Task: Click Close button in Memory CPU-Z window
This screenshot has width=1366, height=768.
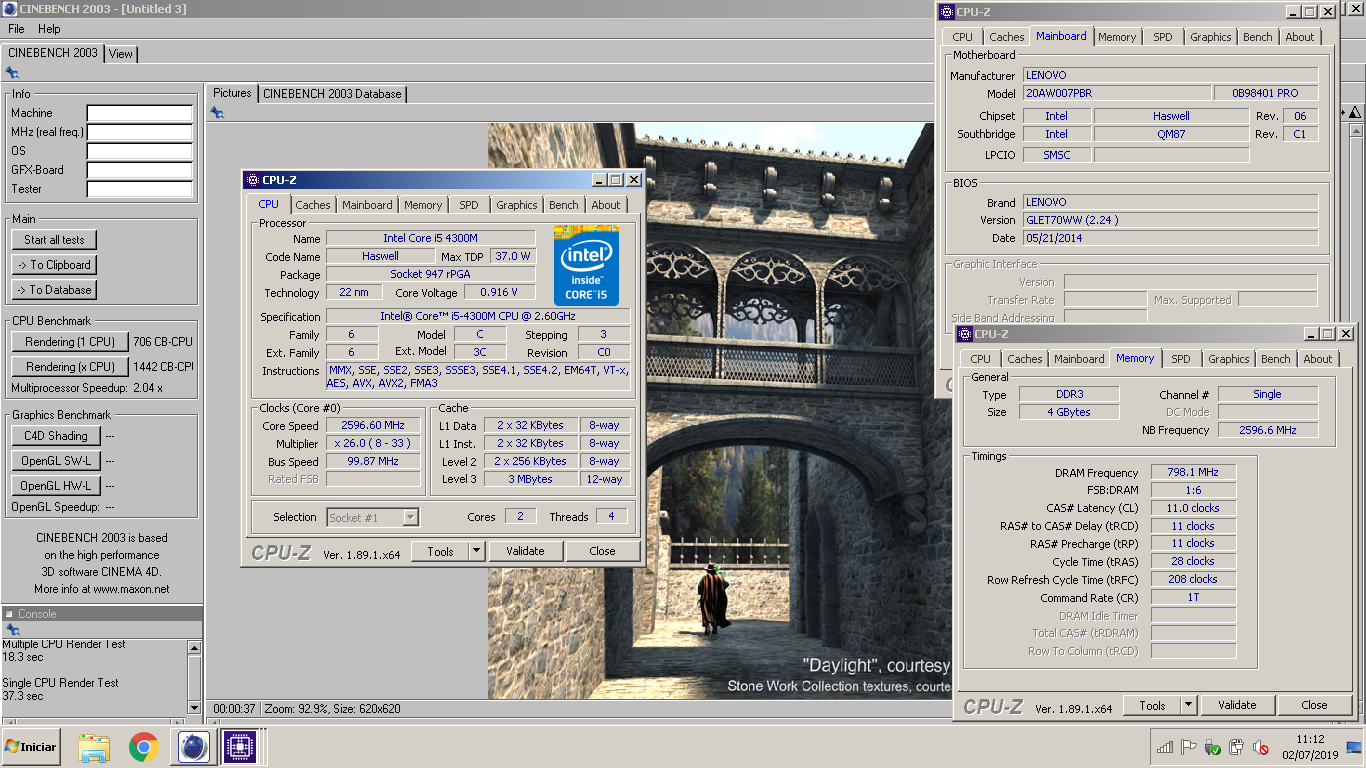Action: click(x=1314, y=705)
